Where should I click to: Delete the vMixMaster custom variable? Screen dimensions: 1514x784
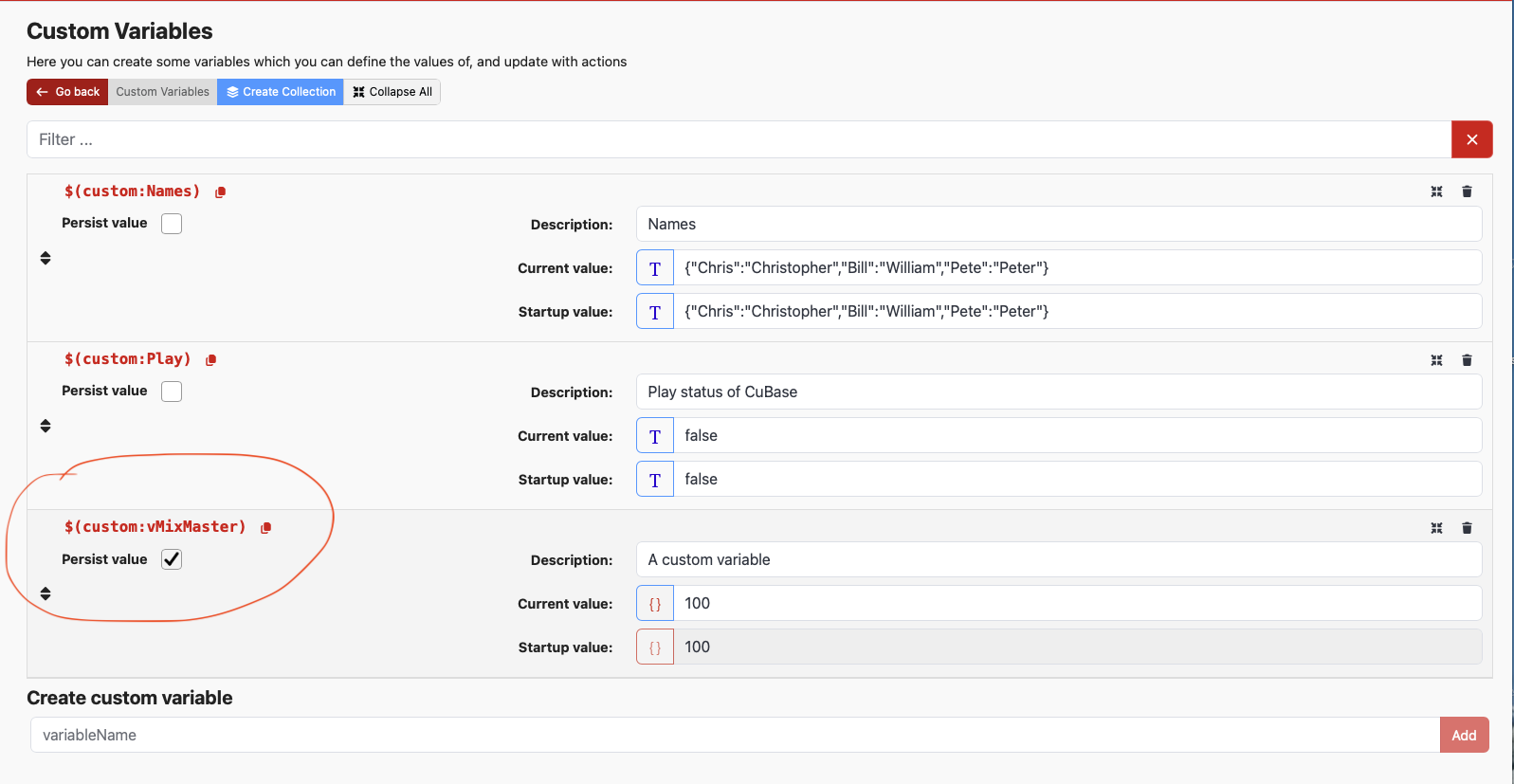coord(1467,528)
